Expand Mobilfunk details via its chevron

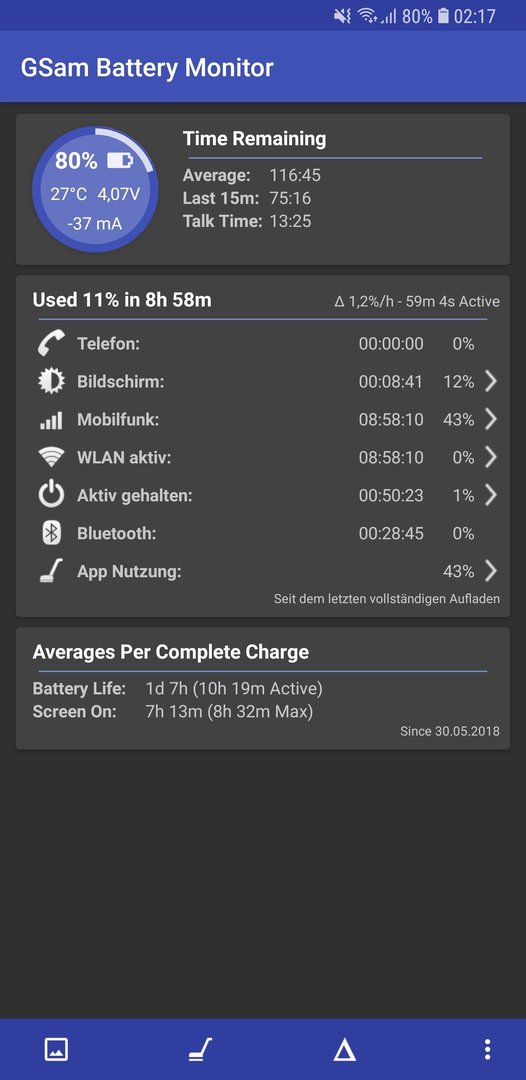click(490, 419)
